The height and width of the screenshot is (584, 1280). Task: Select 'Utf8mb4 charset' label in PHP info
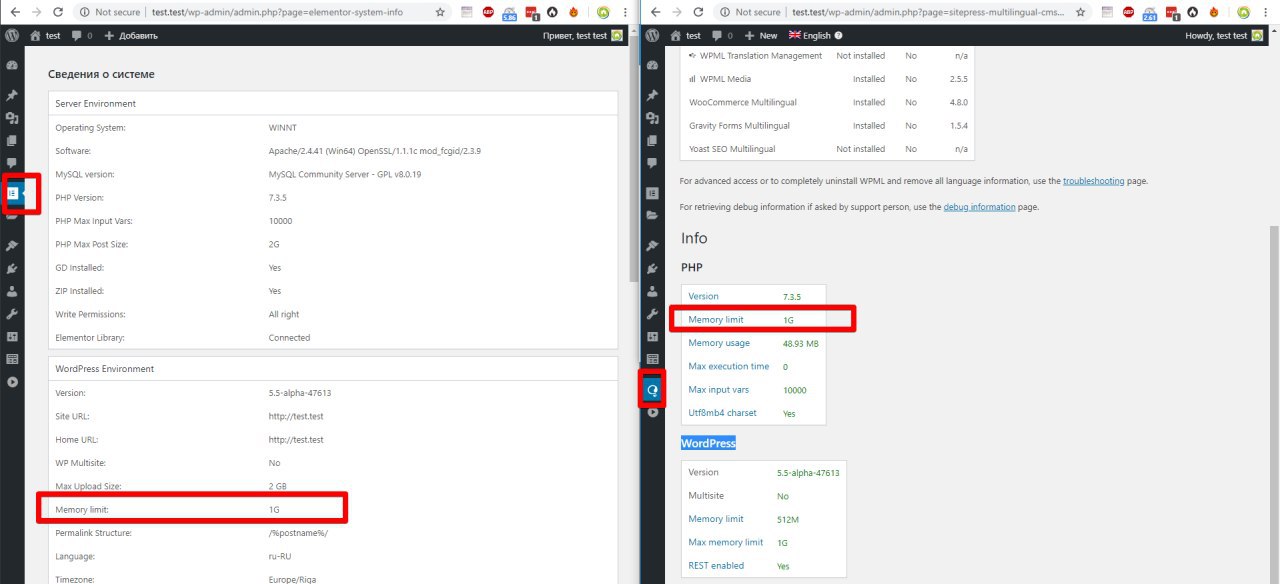pos(722,413)
